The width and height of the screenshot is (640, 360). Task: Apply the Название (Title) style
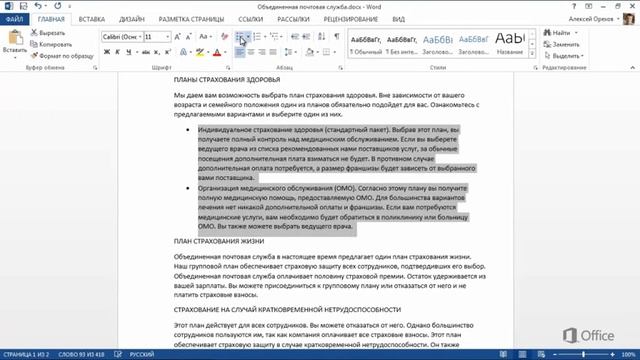tap(510, 44)
